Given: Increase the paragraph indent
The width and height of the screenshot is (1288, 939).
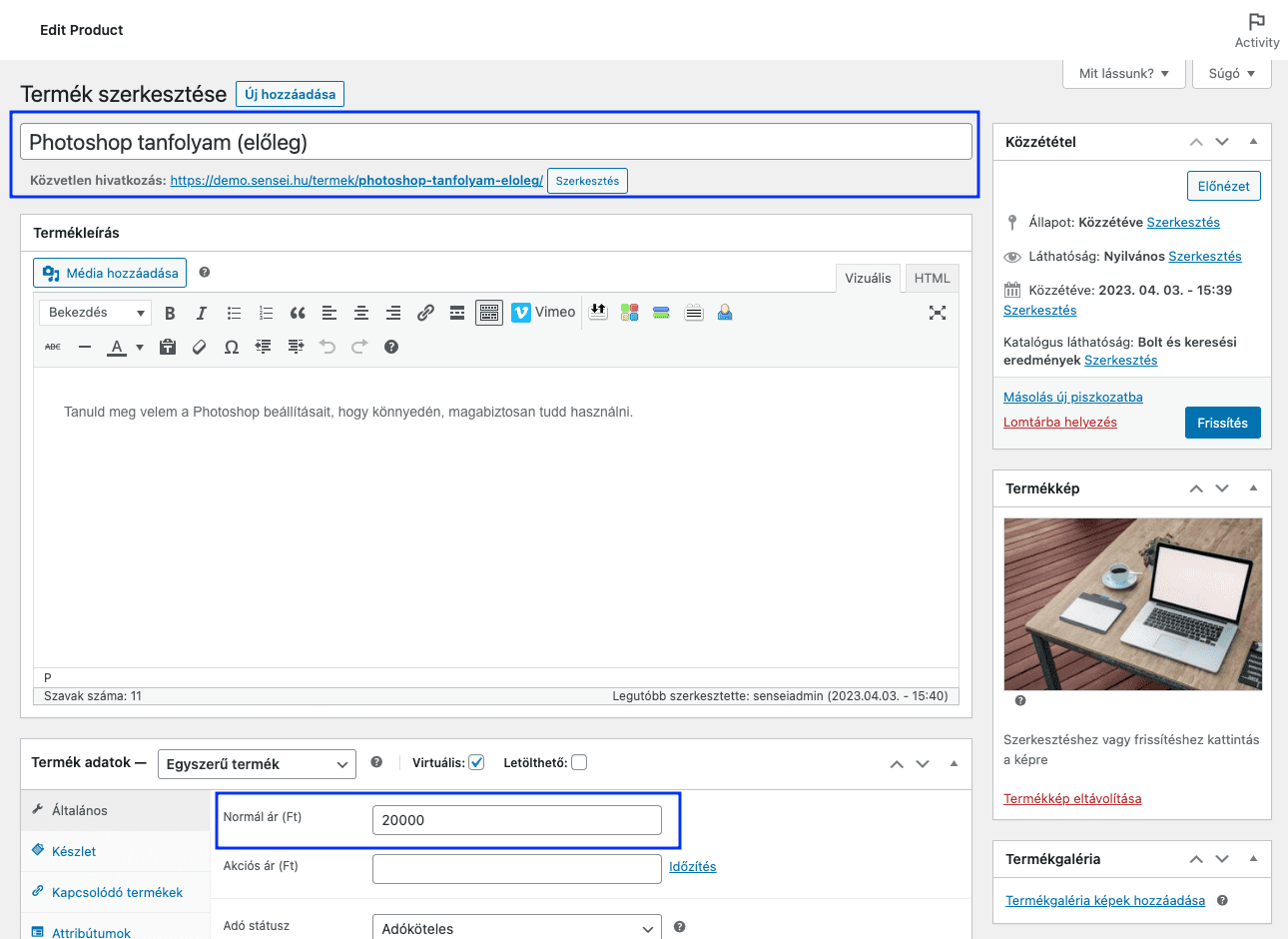Looking at the screenshot, I should (296, 347).
